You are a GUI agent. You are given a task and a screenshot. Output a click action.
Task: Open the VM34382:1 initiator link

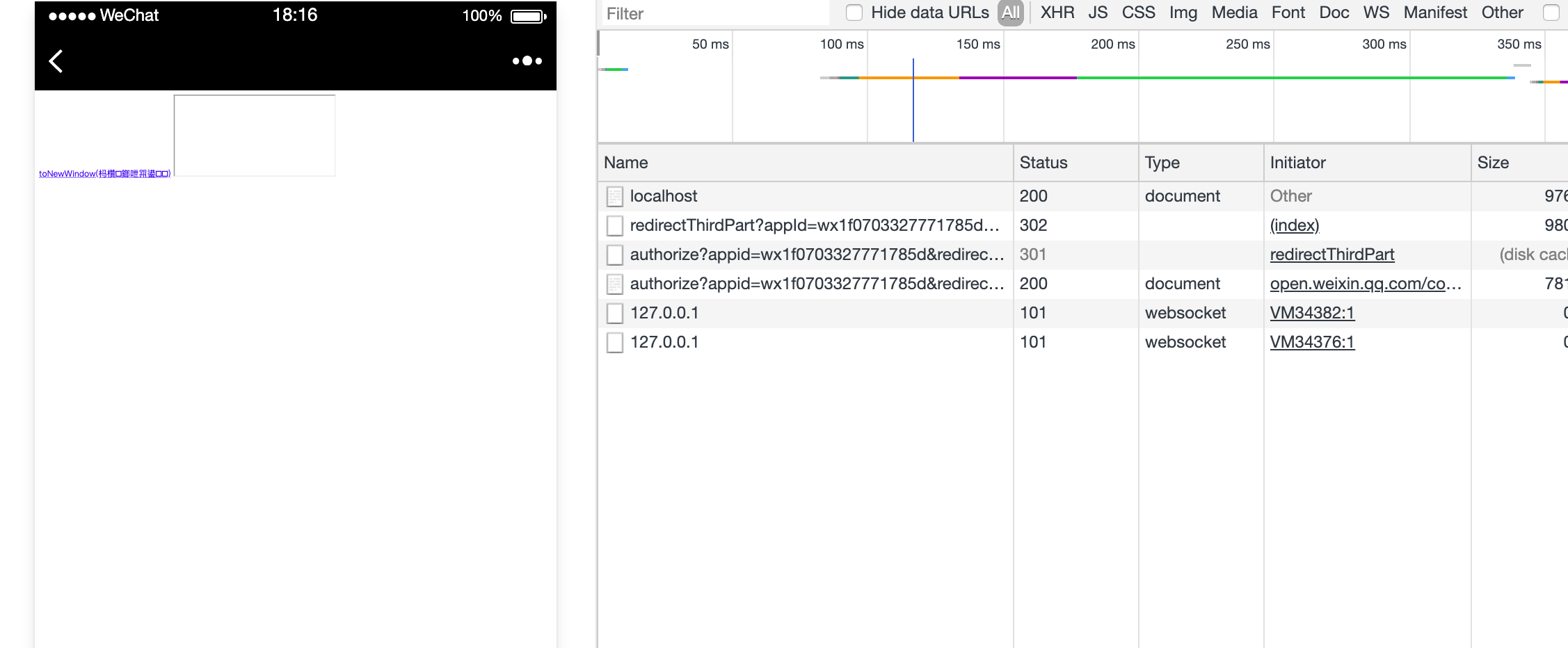click(1312, 313)
